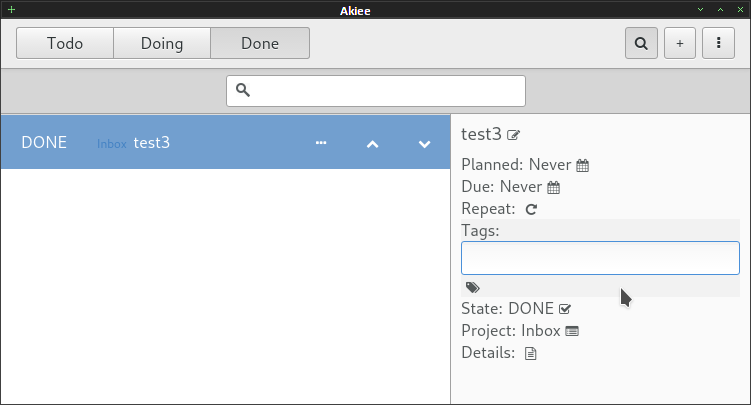This screenshot has height=405, width=751.
Task: Open Details document icon
Action: [x=530, y=353]
